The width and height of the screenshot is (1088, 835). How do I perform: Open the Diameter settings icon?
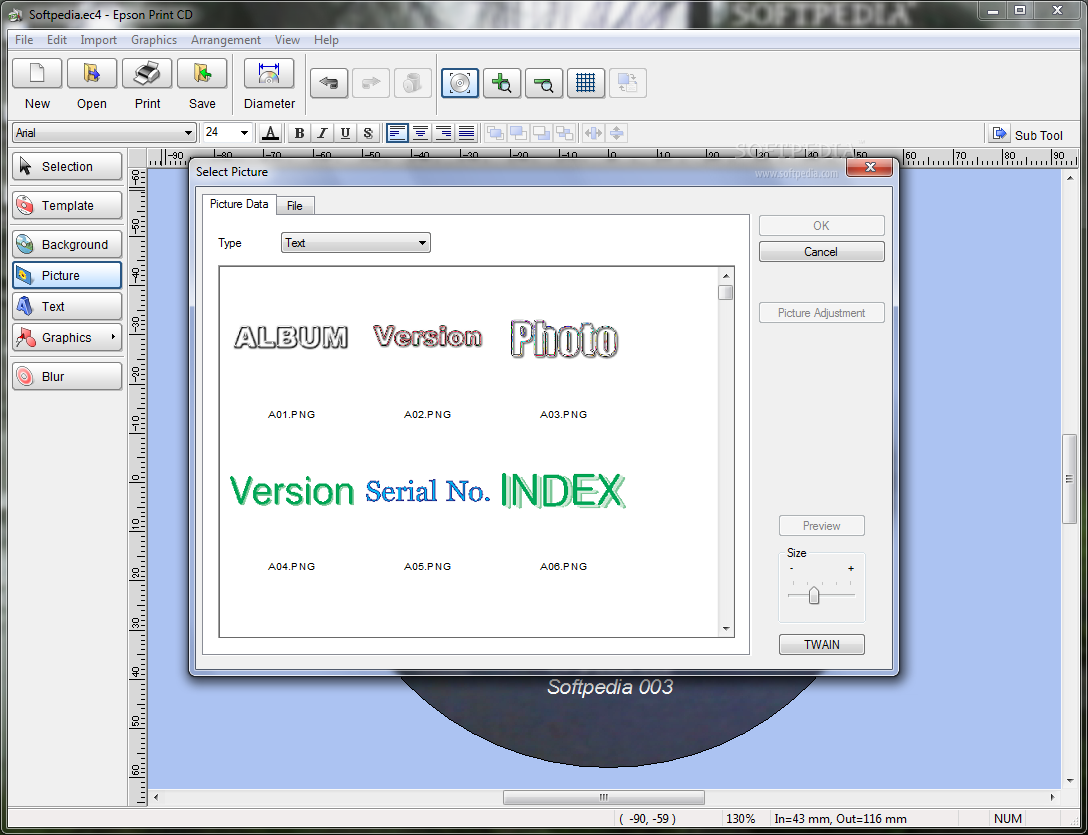pos(269,74)
